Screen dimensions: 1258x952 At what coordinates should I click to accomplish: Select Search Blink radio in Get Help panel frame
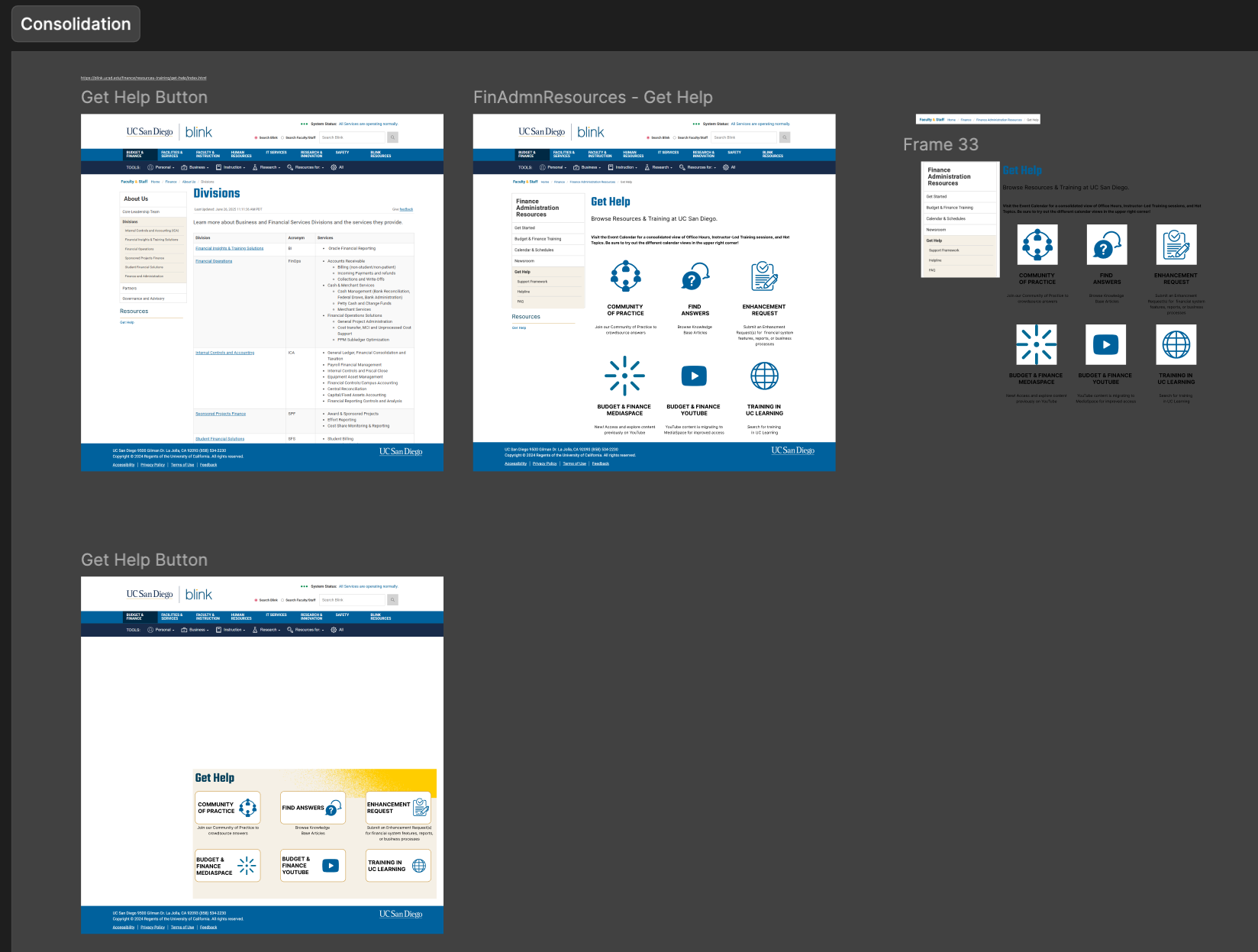[256, 600]
